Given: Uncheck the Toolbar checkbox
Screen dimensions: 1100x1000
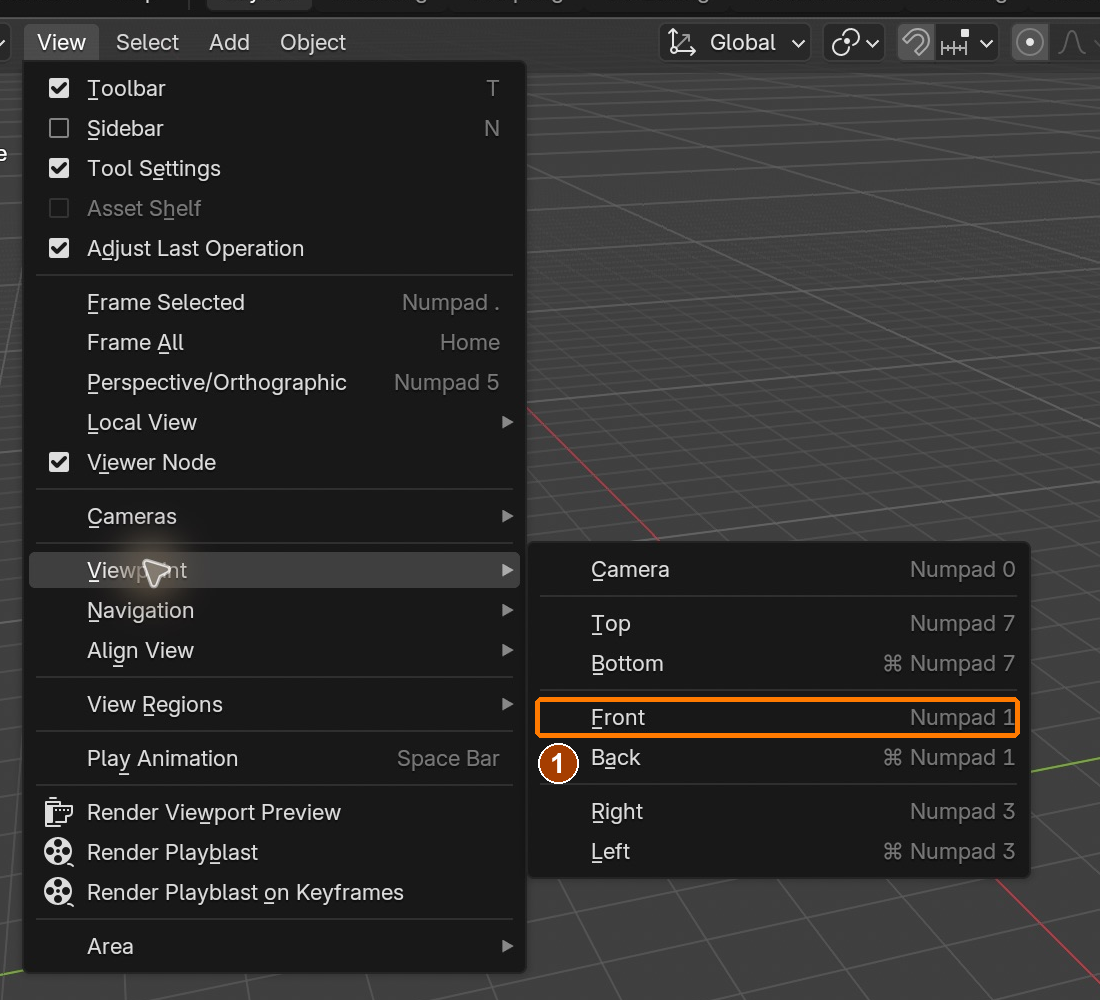Looking at the screenshot, I should [59, 88].
